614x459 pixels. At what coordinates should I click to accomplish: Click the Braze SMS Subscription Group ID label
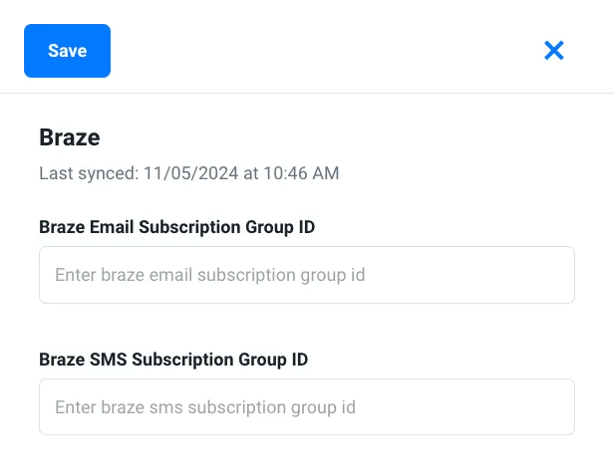[174, 359]
